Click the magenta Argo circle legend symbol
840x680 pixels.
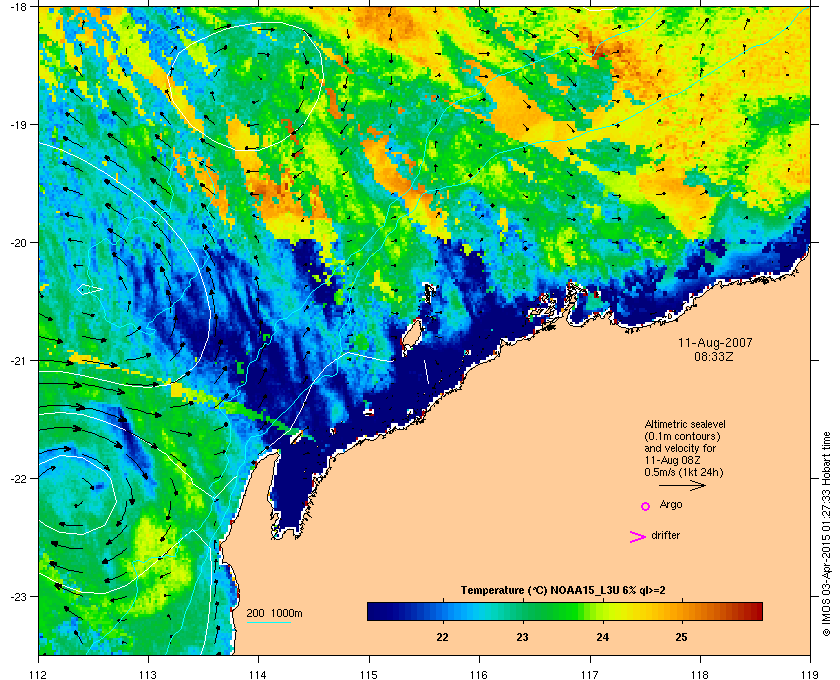[x=646, y=506]
